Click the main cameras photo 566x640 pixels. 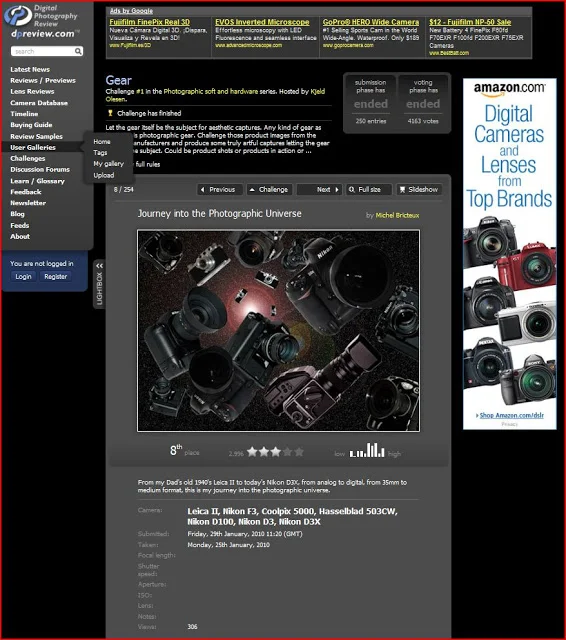tap(278, 331)
